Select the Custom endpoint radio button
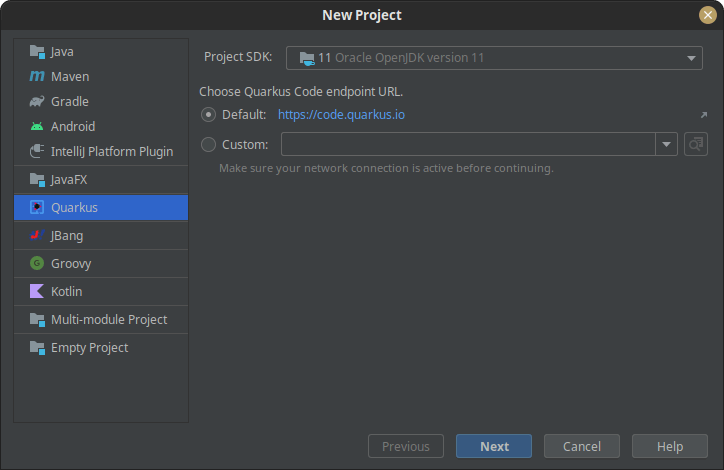Screen dimensions: 724x470 coord(208,145)
